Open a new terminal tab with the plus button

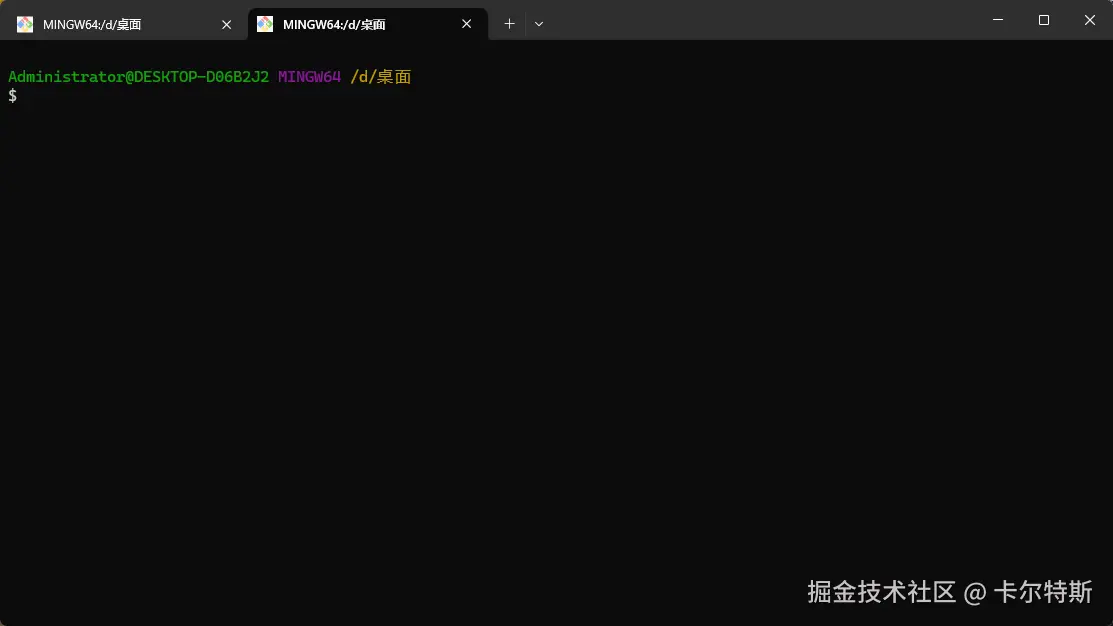click(509, 23)
